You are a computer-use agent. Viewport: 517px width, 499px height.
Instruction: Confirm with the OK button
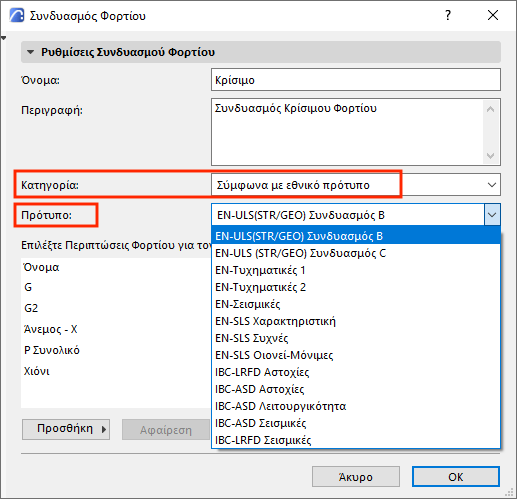(x=456, y=477)
